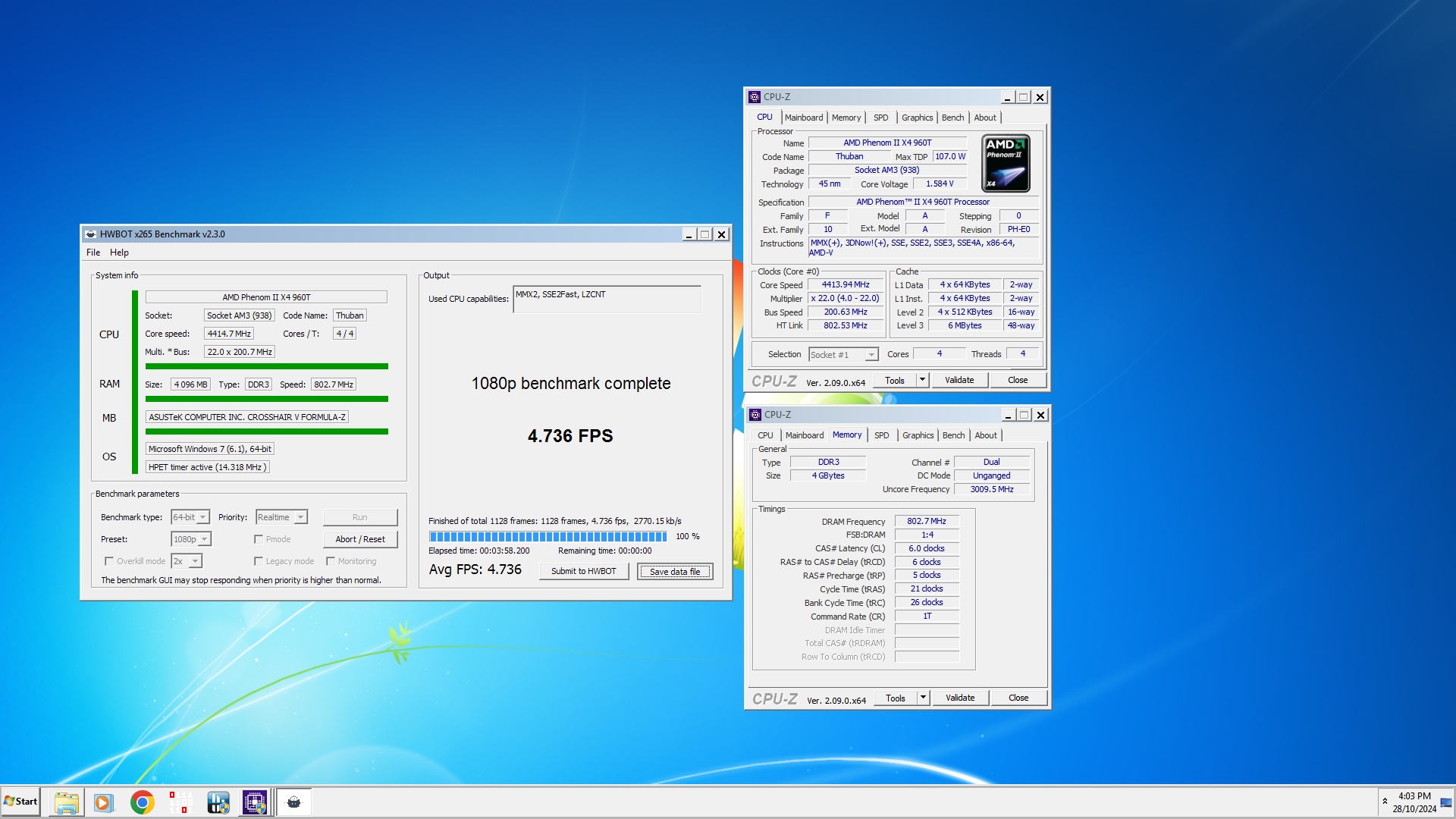Open Graphics tab in lower CPU-Z window

[x=918, y=435]
